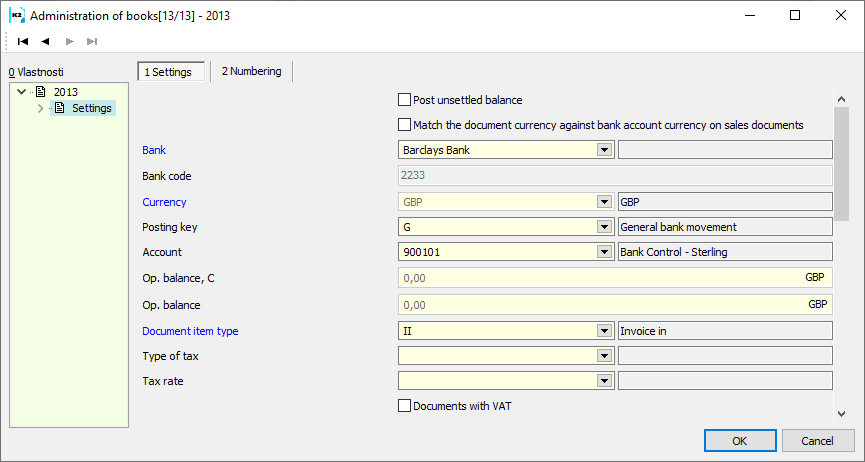
Task: Confirm with the OK button
Action: click(x=739, y=440)
